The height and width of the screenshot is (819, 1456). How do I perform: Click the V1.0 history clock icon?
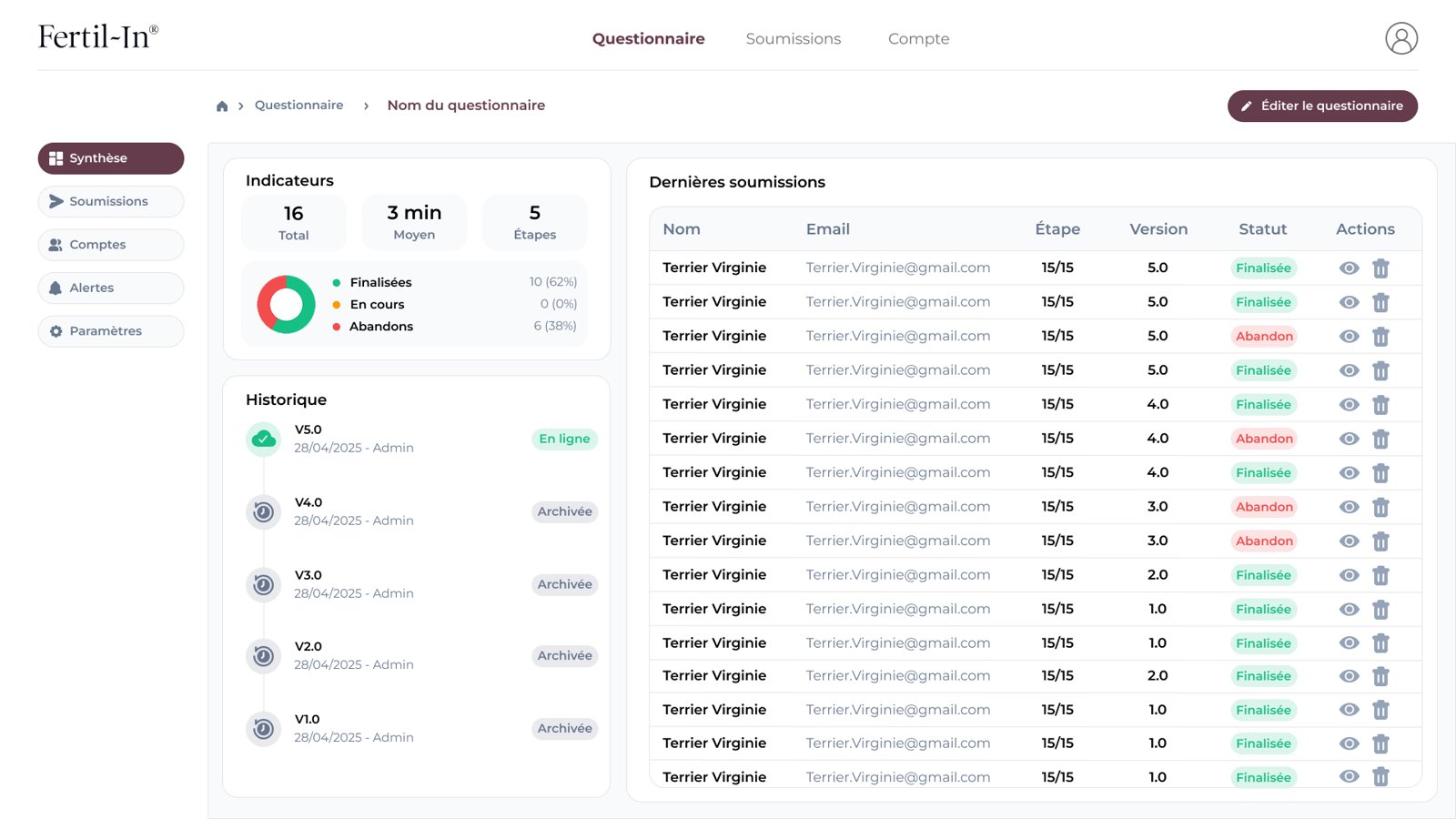(264, 729)
